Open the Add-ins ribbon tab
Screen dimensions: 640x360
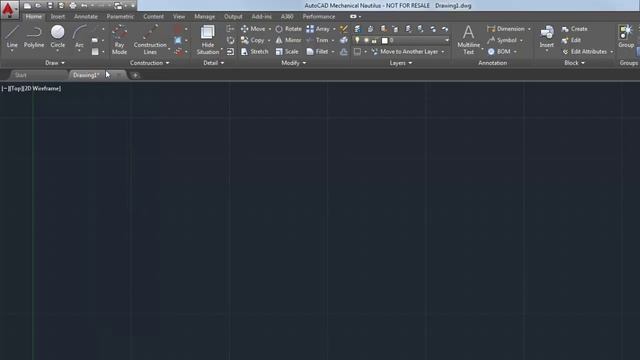coord(261,17)
